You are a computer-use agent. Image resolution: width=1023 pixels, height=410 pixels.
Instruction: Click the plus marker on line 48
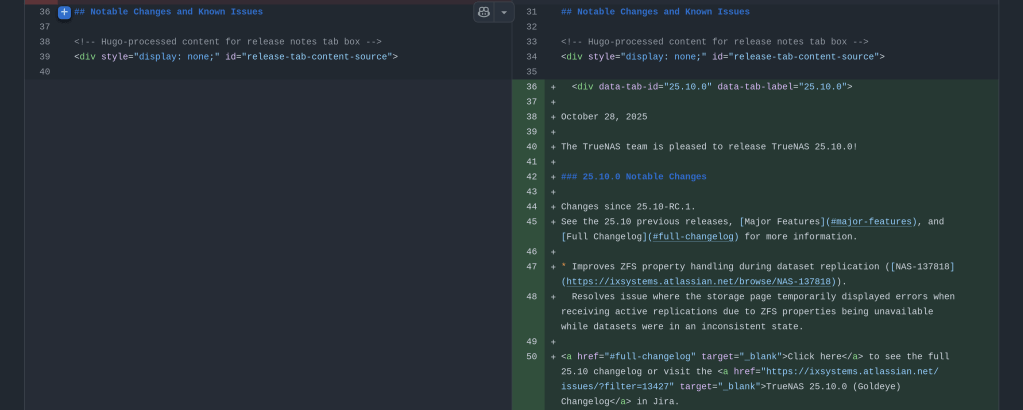[553, 297]
